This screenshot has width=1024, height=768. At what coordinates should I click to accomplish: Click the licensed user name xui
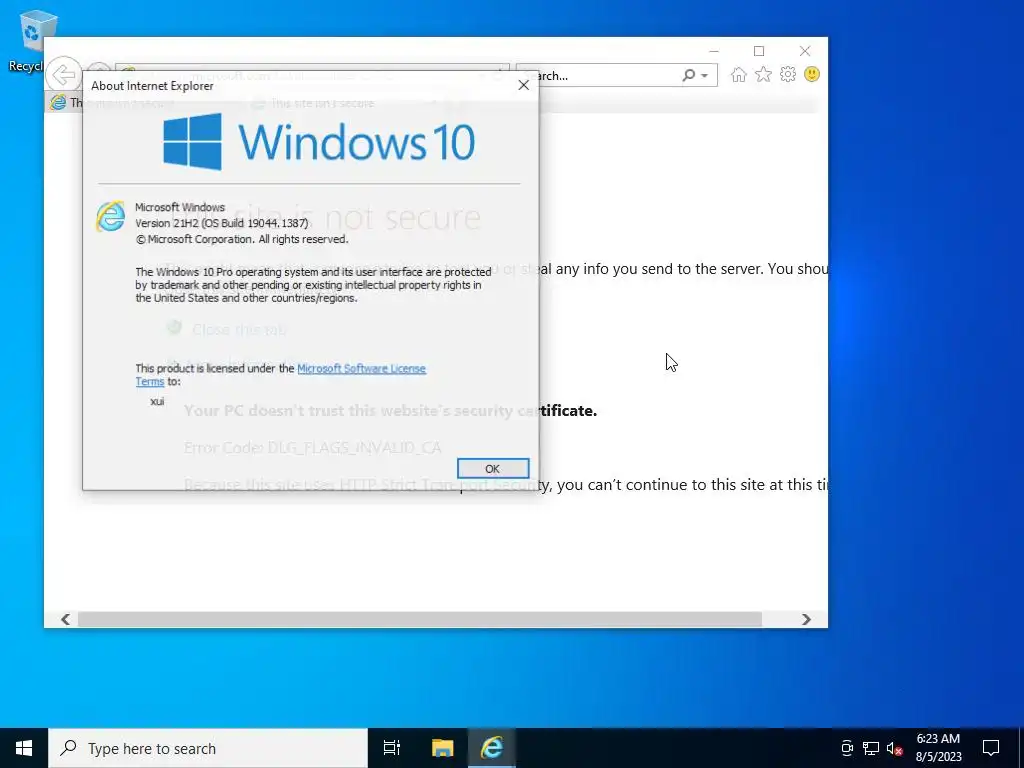(157, 401)
